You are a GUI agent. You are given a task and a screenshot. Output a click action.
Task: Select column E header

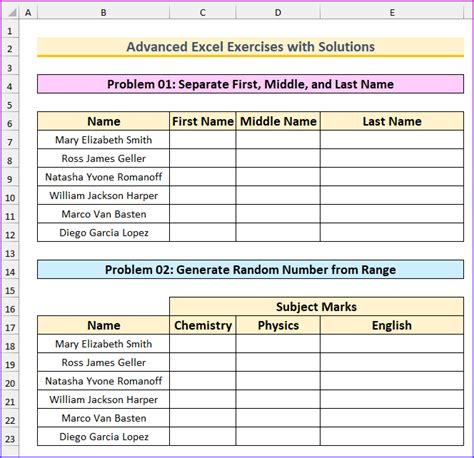click(x=392, y=13)
